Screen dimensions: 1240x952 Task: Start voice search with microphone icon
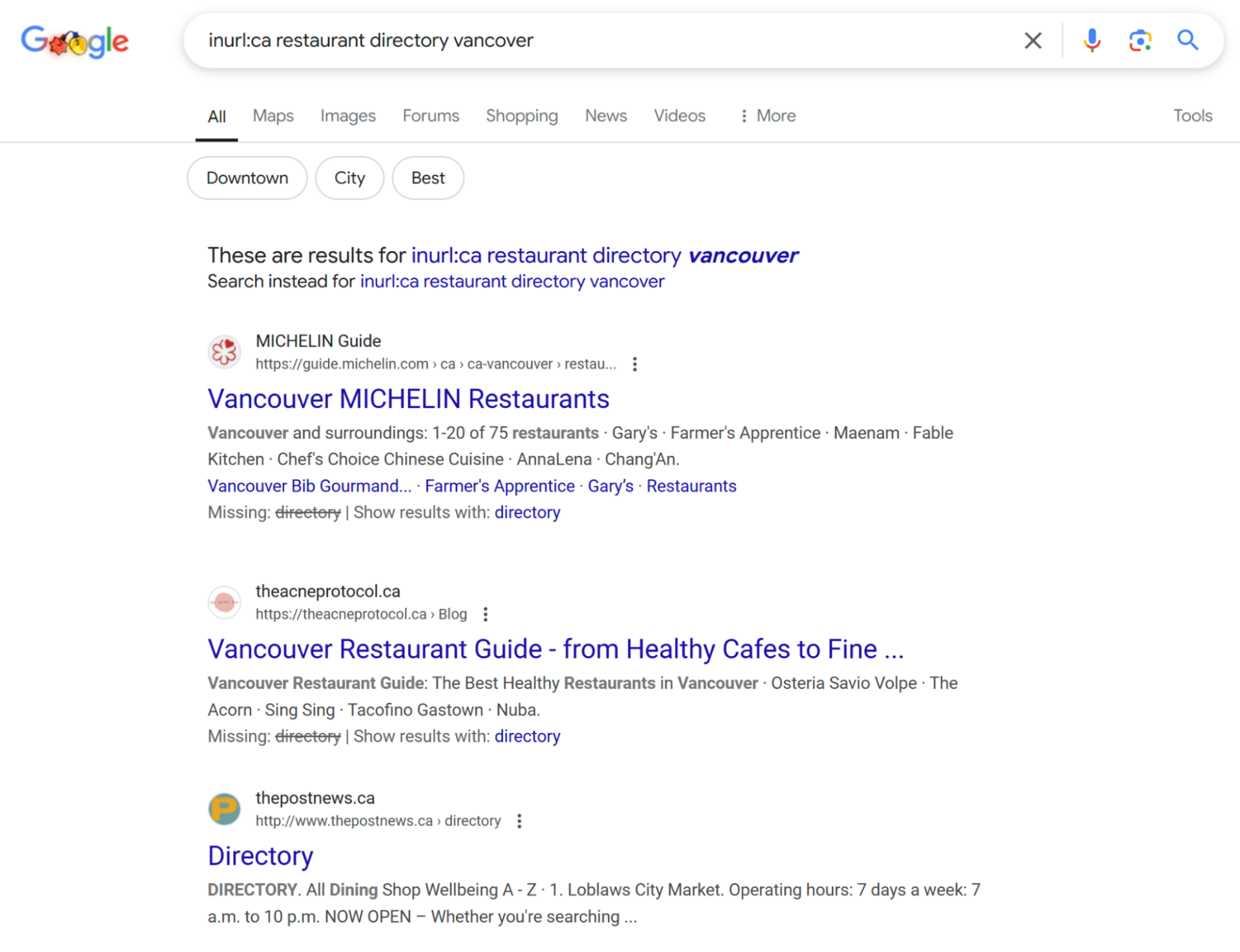(1091, 41)
